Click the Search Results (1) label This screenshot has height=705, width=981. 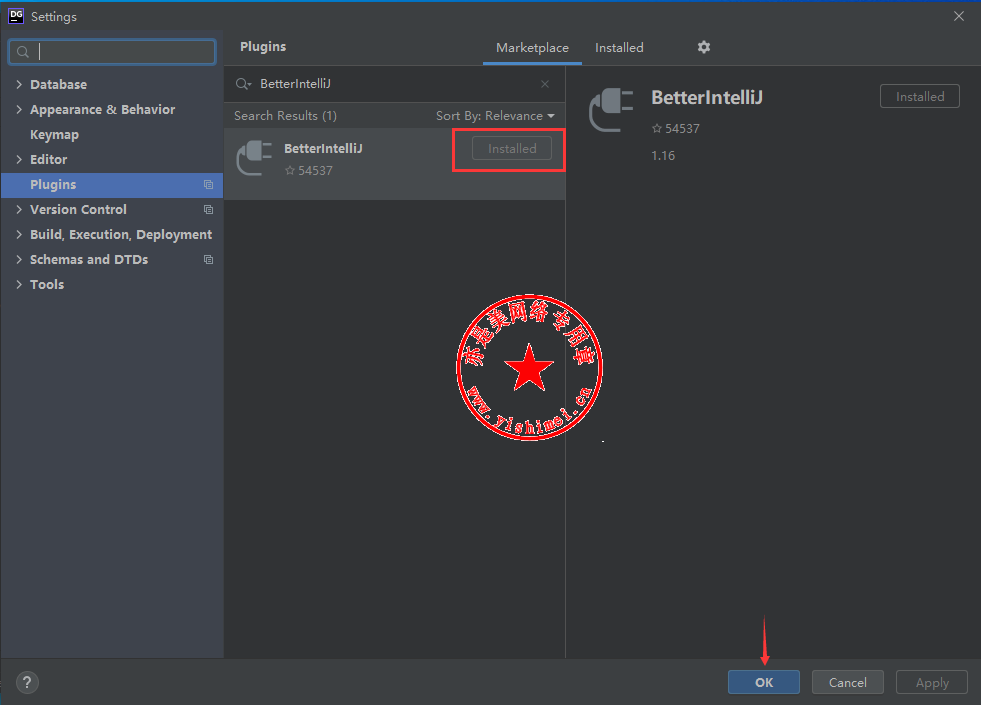(x=285, y=116)
